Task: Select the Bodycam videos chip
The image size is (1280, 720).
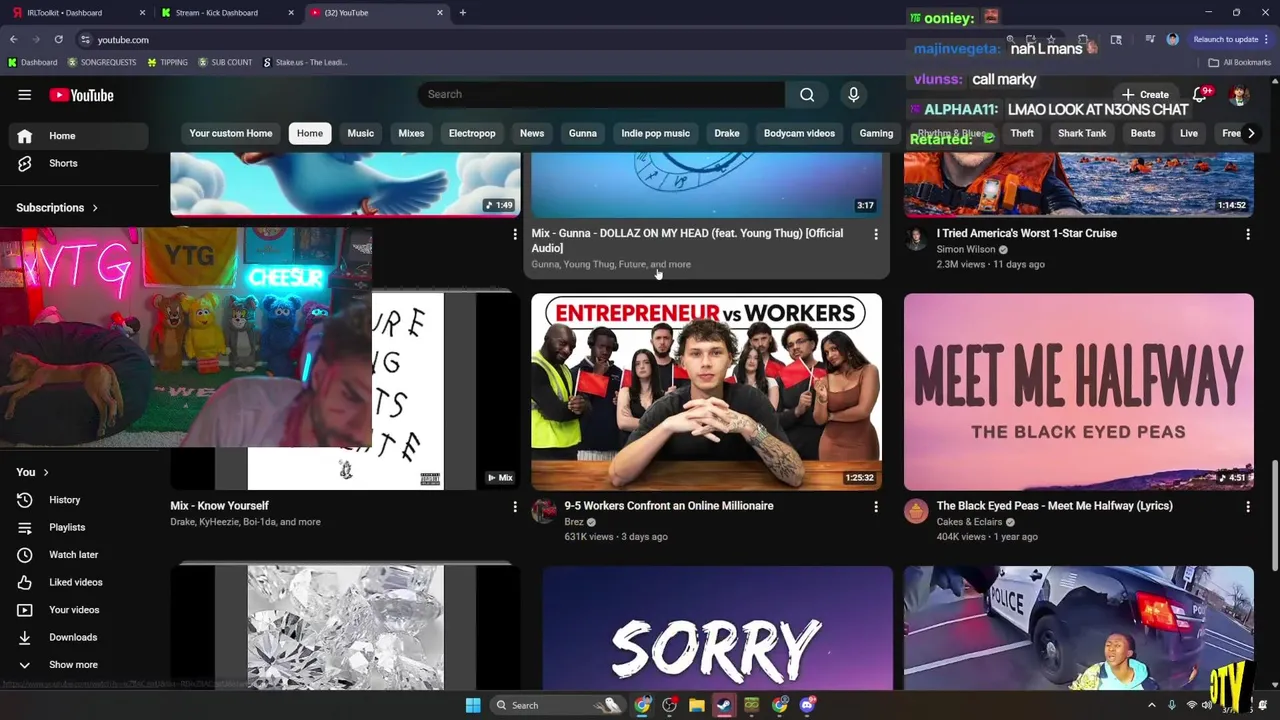Action: click(799, 133)
